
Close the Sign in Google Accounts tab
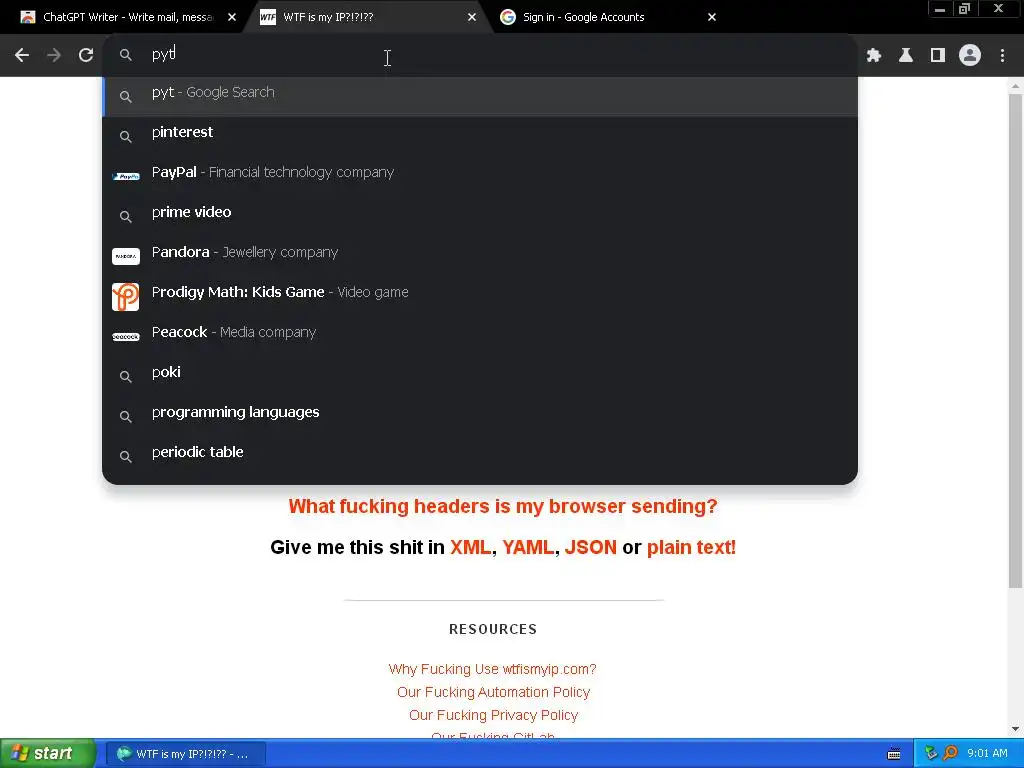[712, 17]
